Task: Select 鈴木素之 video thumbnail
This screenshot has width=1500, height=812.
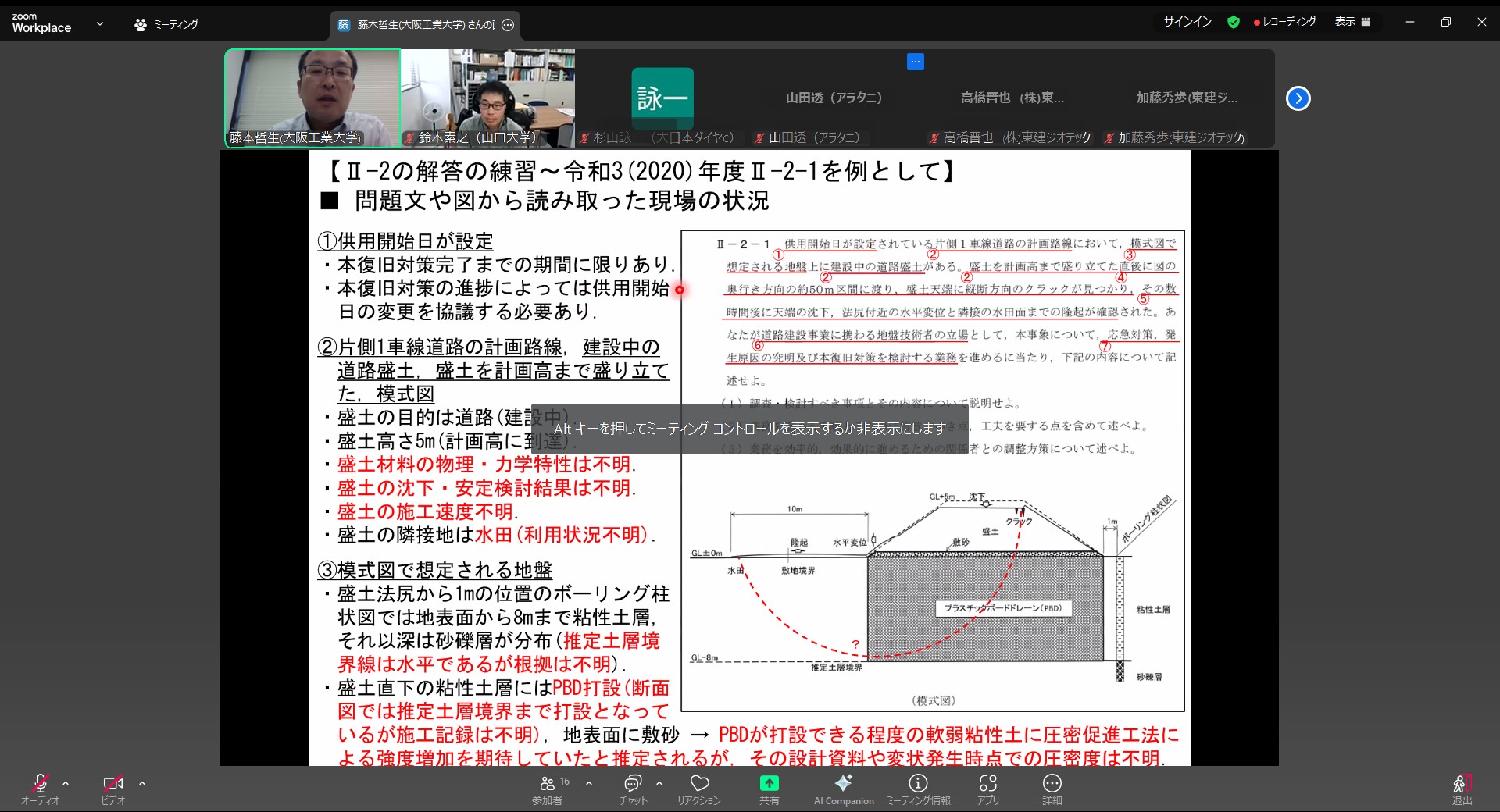Action: point(487,98)
